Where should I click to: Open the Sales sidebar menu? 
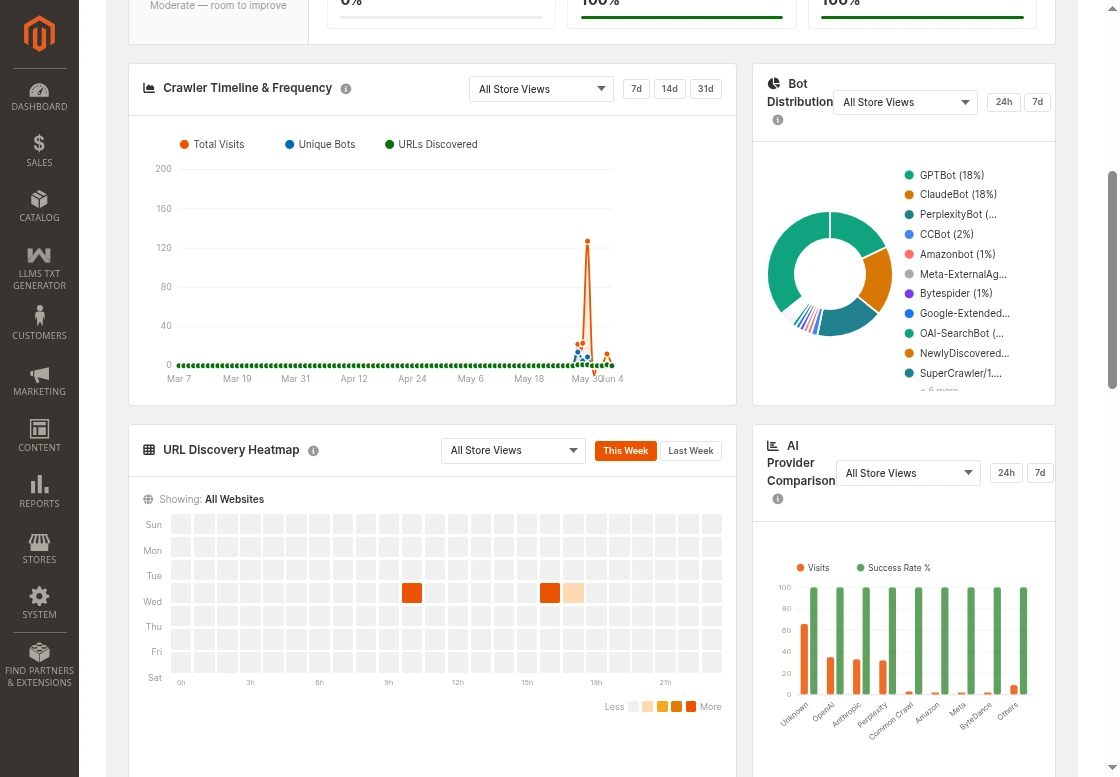39,151
